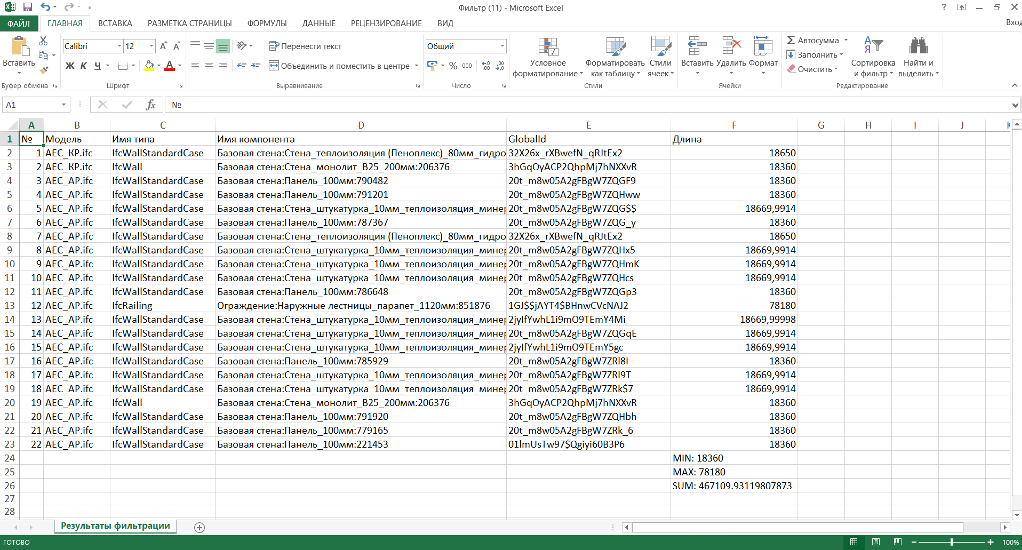
Task: Expand the borders dropdown arrow
Action: point(134,66)
